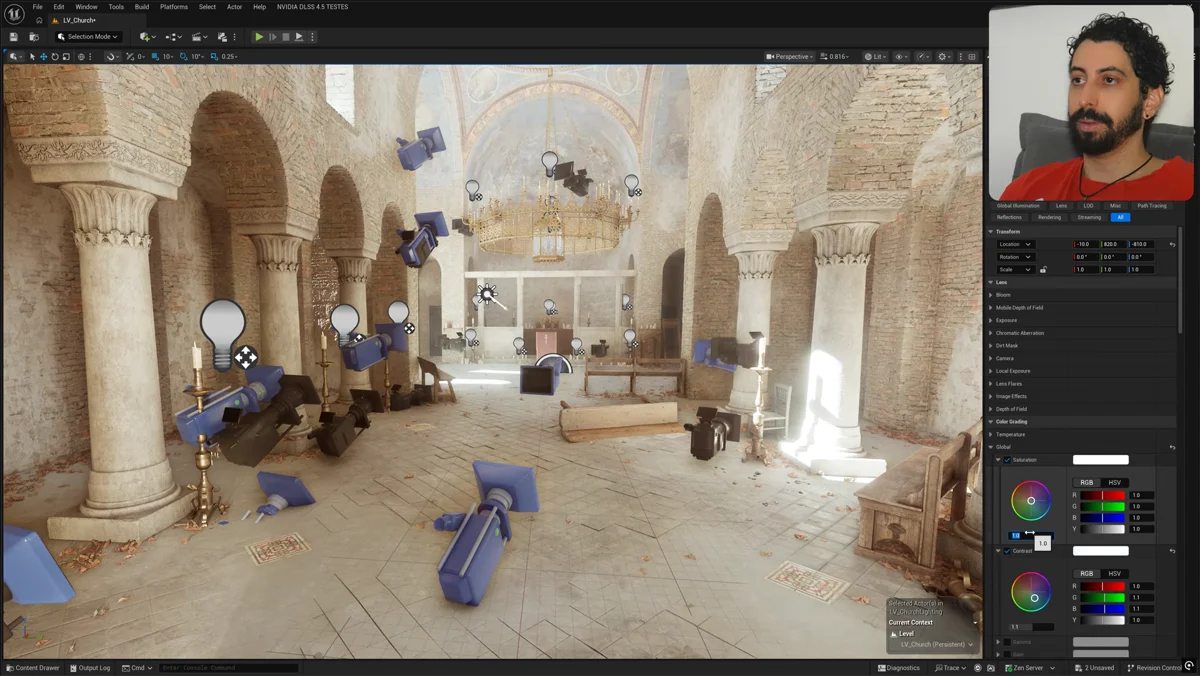Click the Location X field showing -10.0
Screen dimensions: 1200x676
[1086, 244]
